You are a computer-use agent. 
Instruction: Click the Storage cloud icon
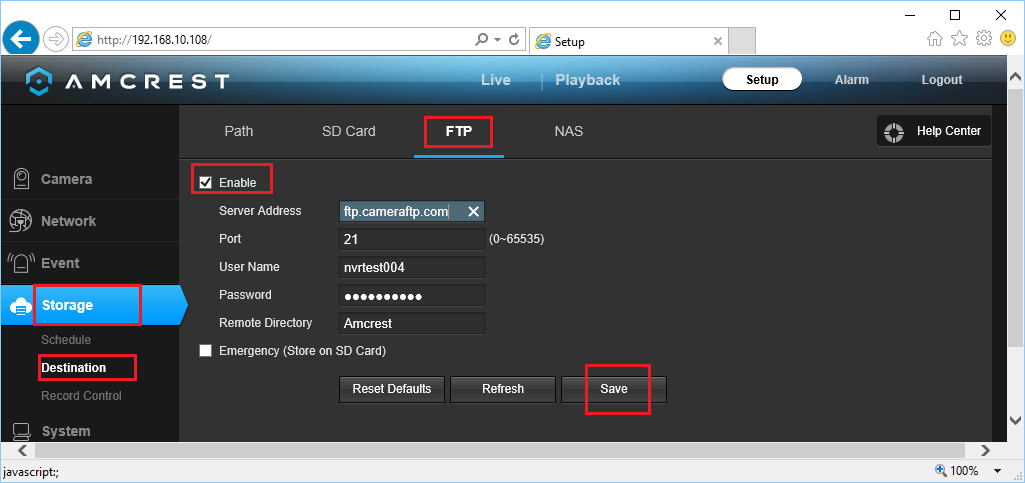(x=21, y=306)
